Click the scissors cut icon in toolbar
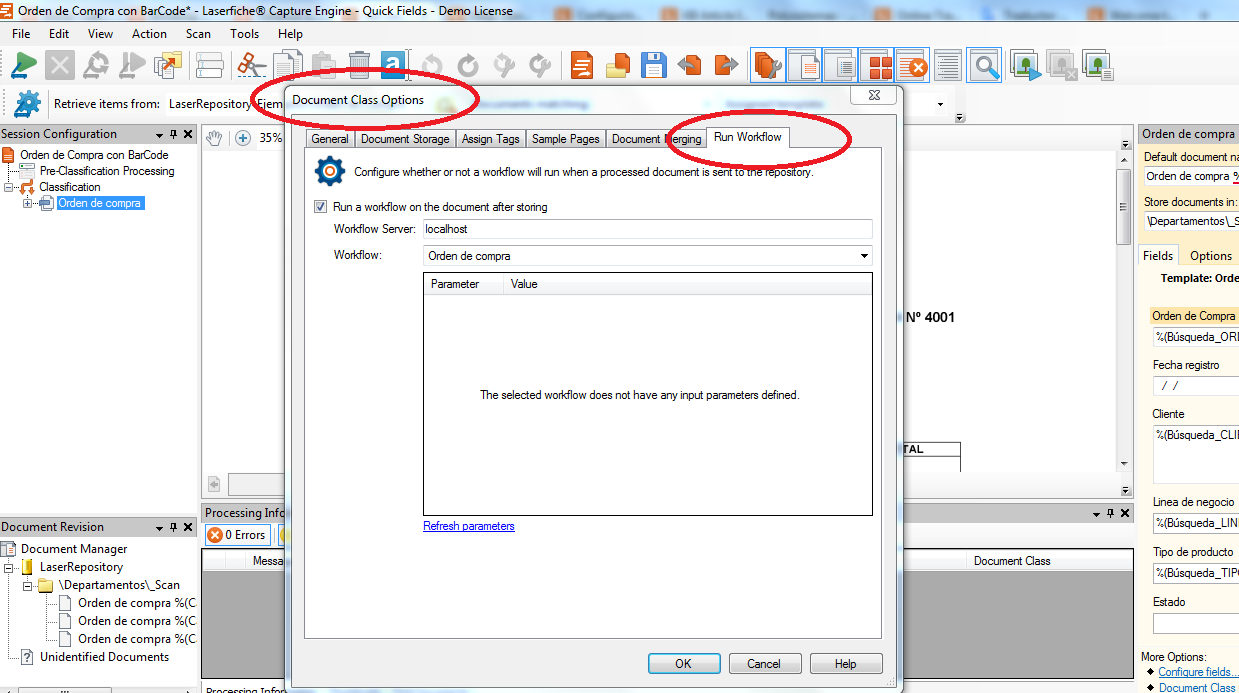 coord(251,66)
